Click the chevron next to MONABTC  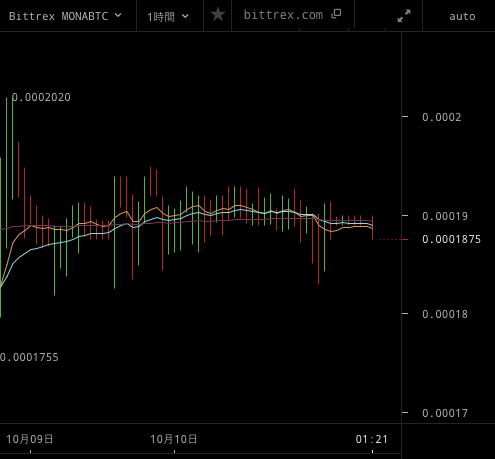click(118, 15)
